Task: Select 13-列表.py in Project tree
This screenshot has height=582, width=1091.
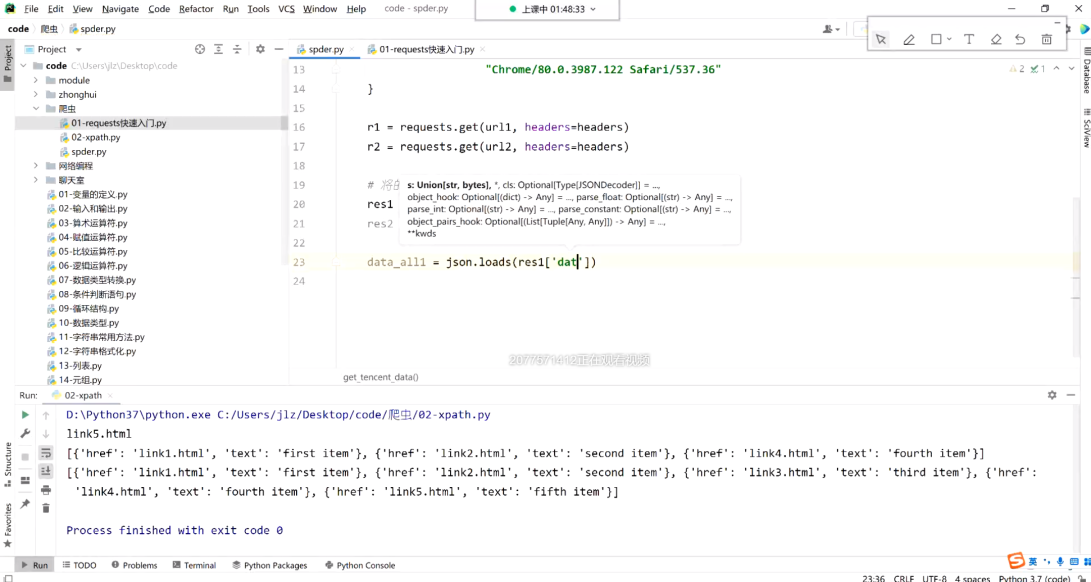Action: click(80, 365)
